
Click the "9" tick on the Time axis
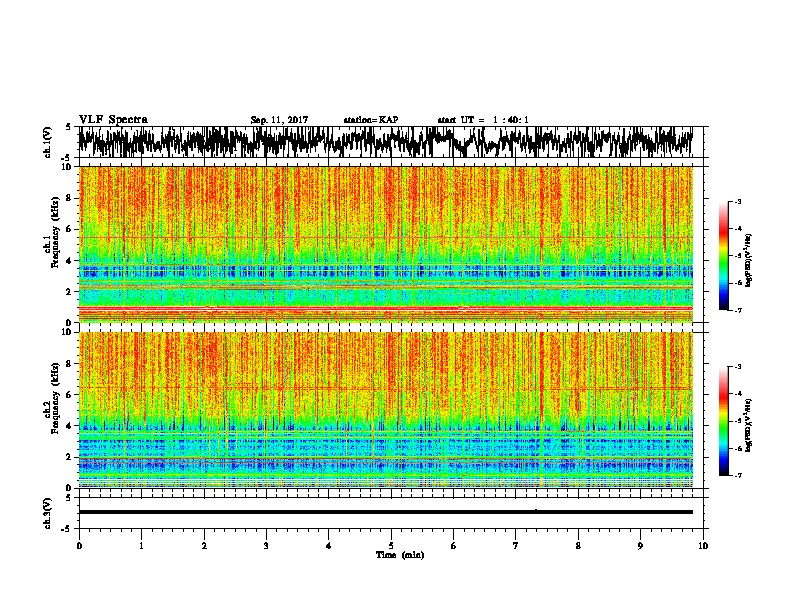640,546
